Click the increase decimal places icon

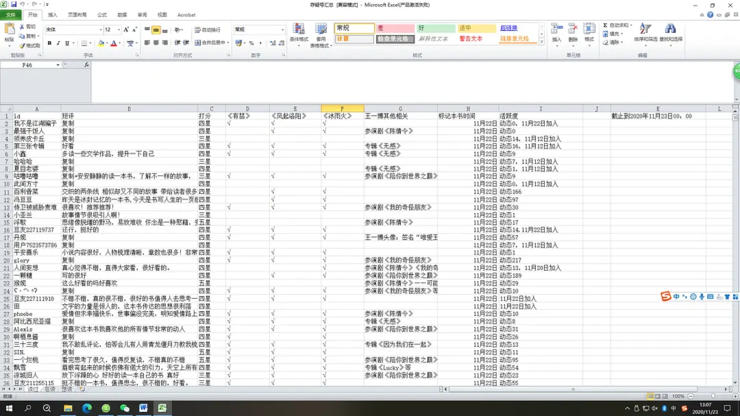(x=273, y=43)
